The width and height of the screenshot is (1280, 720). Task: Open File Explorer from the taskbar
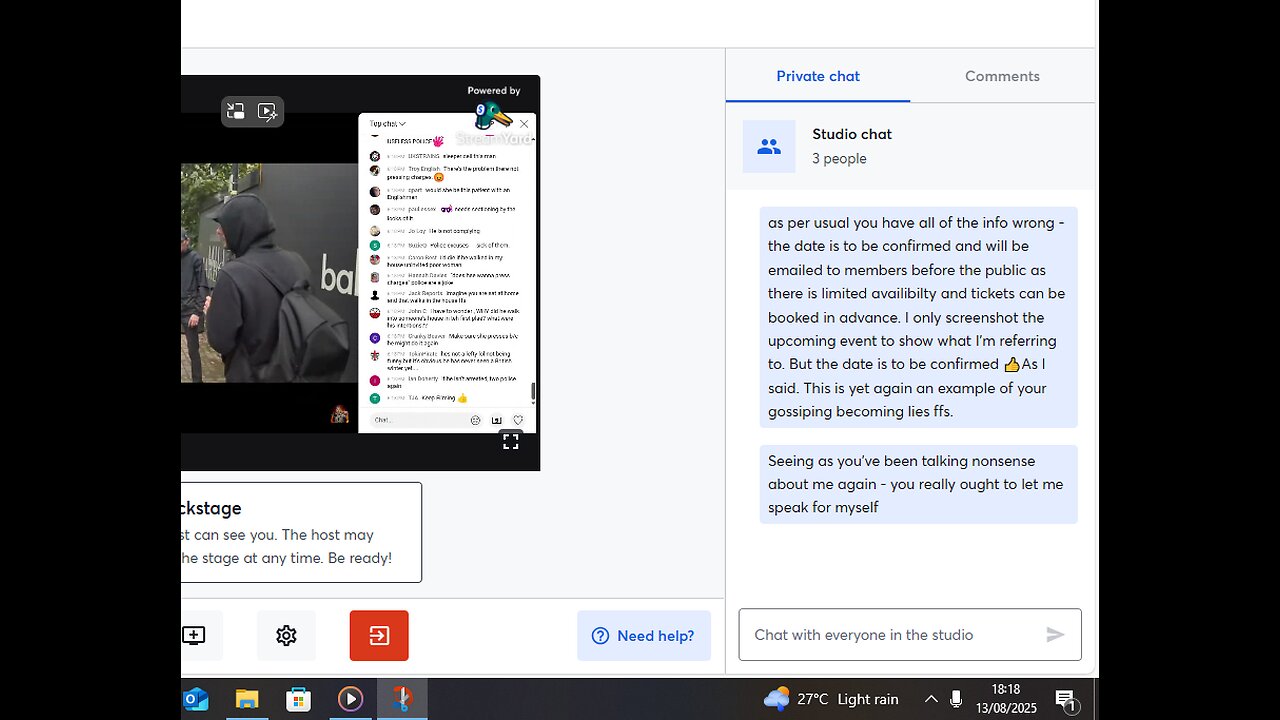click(247, 699)
